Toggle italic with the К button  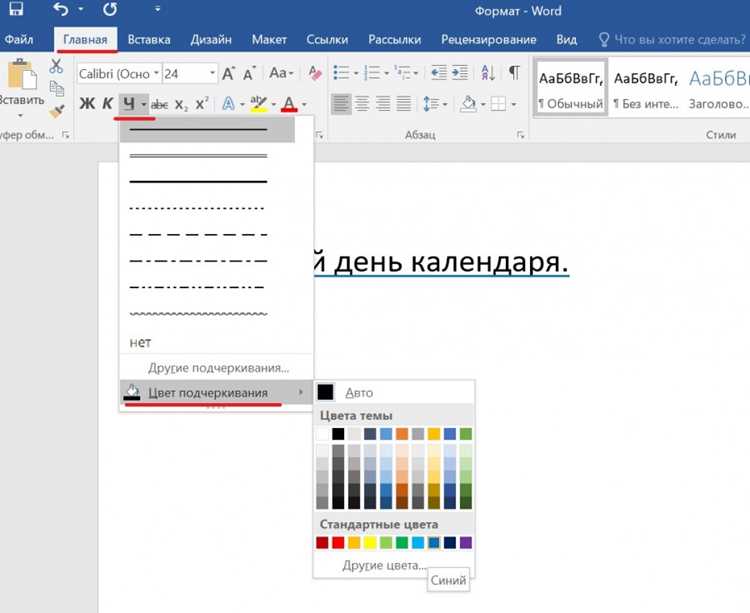tap(107, 103)
